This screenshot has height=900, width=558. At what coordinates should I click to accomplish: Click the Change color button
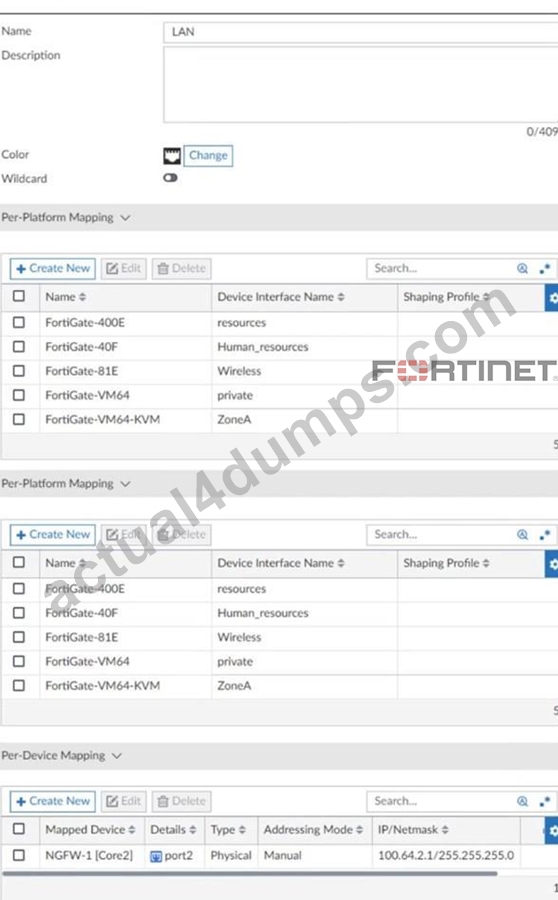pyautogui.click(x=208, y=156)
